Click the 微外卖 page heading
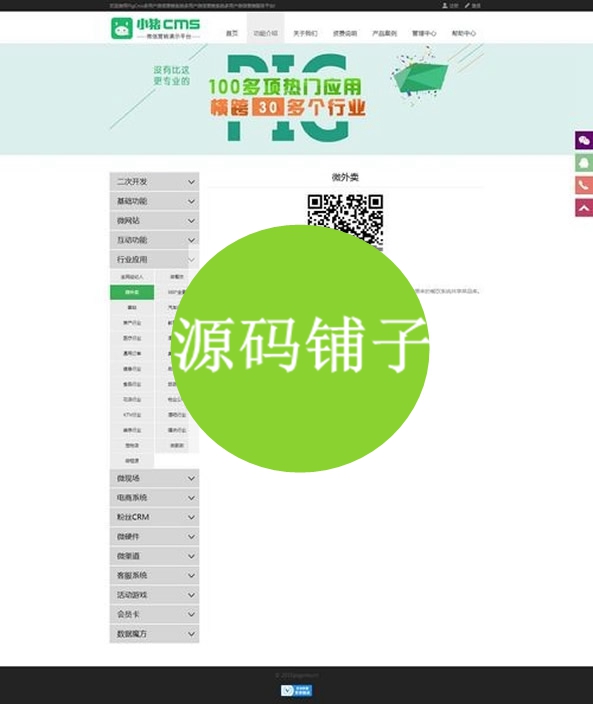The height and width of the screenshot is (704, 593). [345, 177]
